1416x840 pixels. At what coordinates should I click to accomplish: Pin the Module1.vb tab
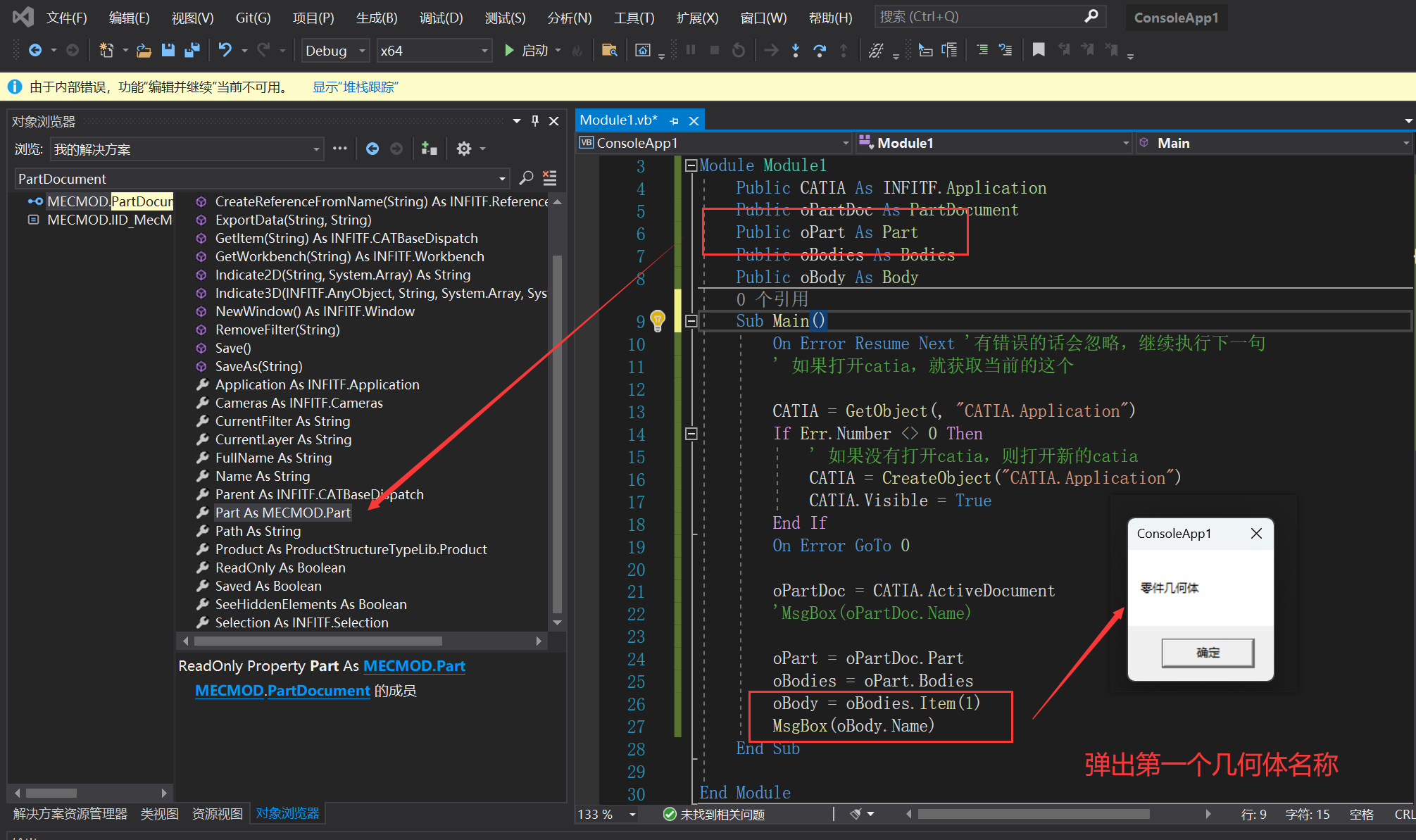pos(674,121)
